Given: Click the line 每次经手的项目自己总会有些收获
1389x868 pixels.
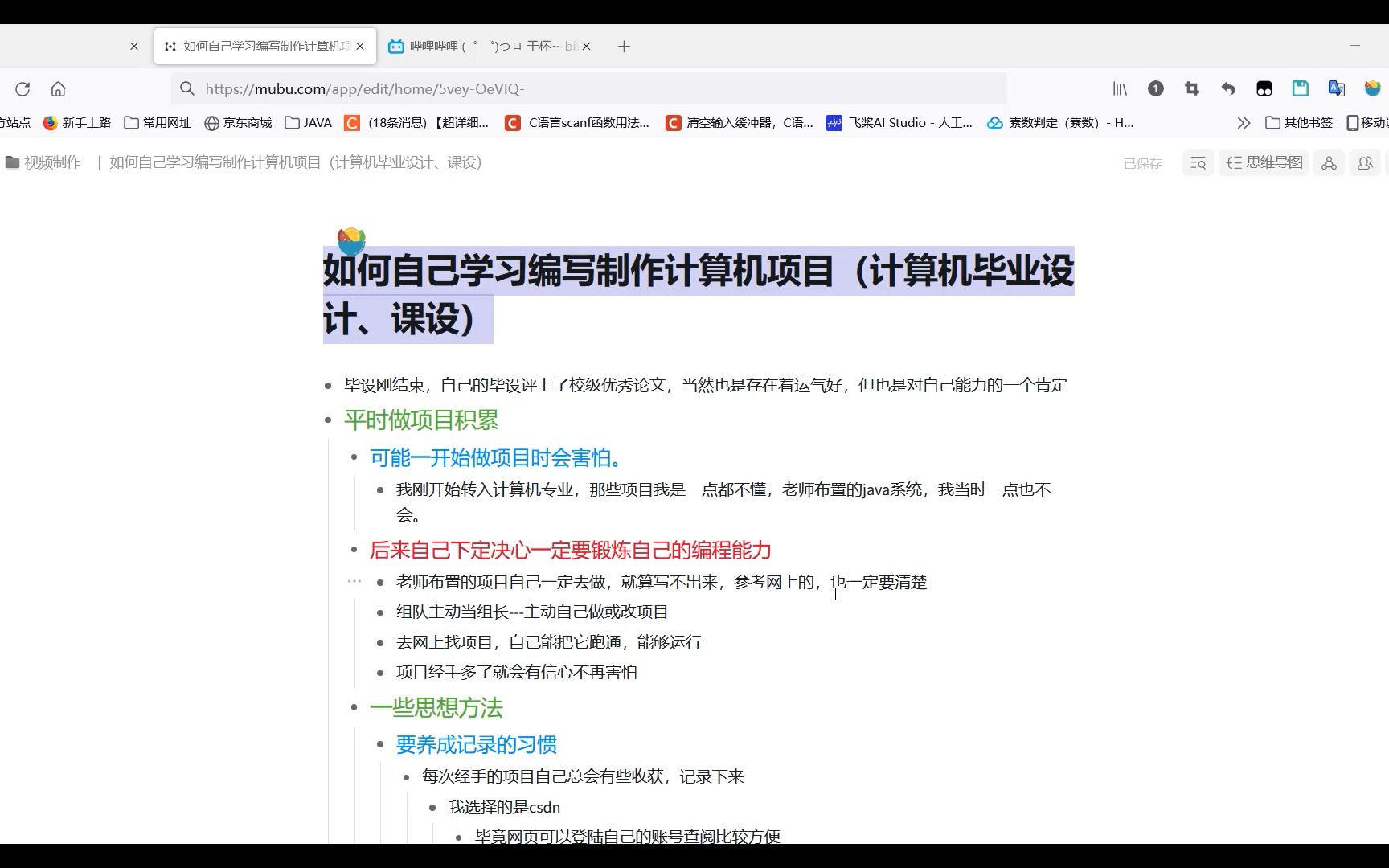Looking at the screenshot, I should click(x=583, y=777).
